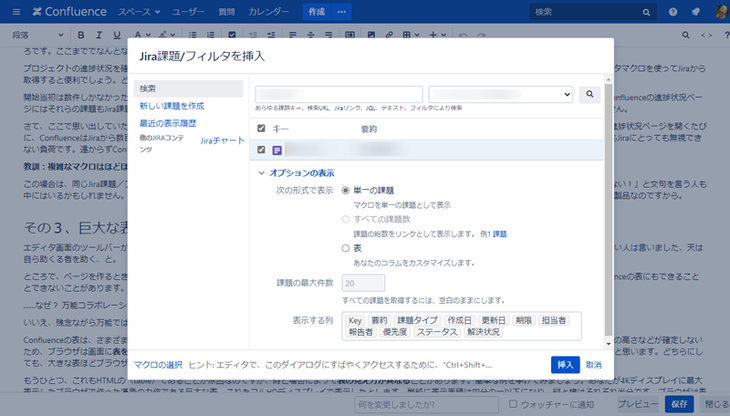Insert an image or file
This screenshot has height=416, width=730.
(x=371, y=35)
